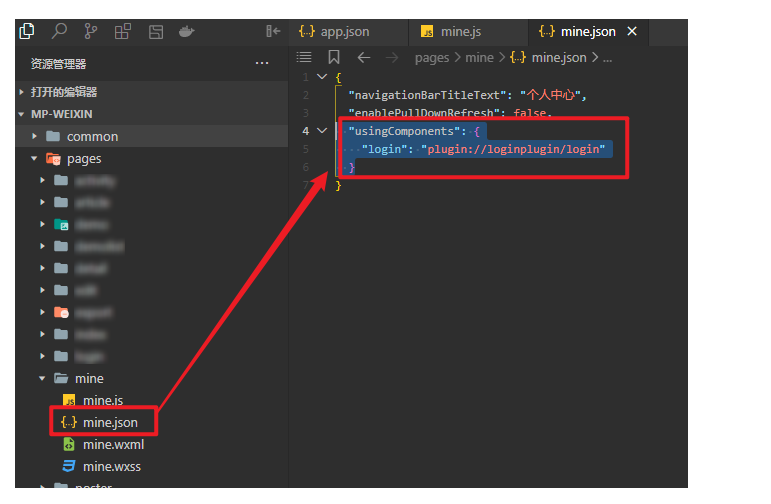Open the Search magnifier icon
Image resolution: width=771 pixels, height=504 pixels.
click(x=59, y=31)
